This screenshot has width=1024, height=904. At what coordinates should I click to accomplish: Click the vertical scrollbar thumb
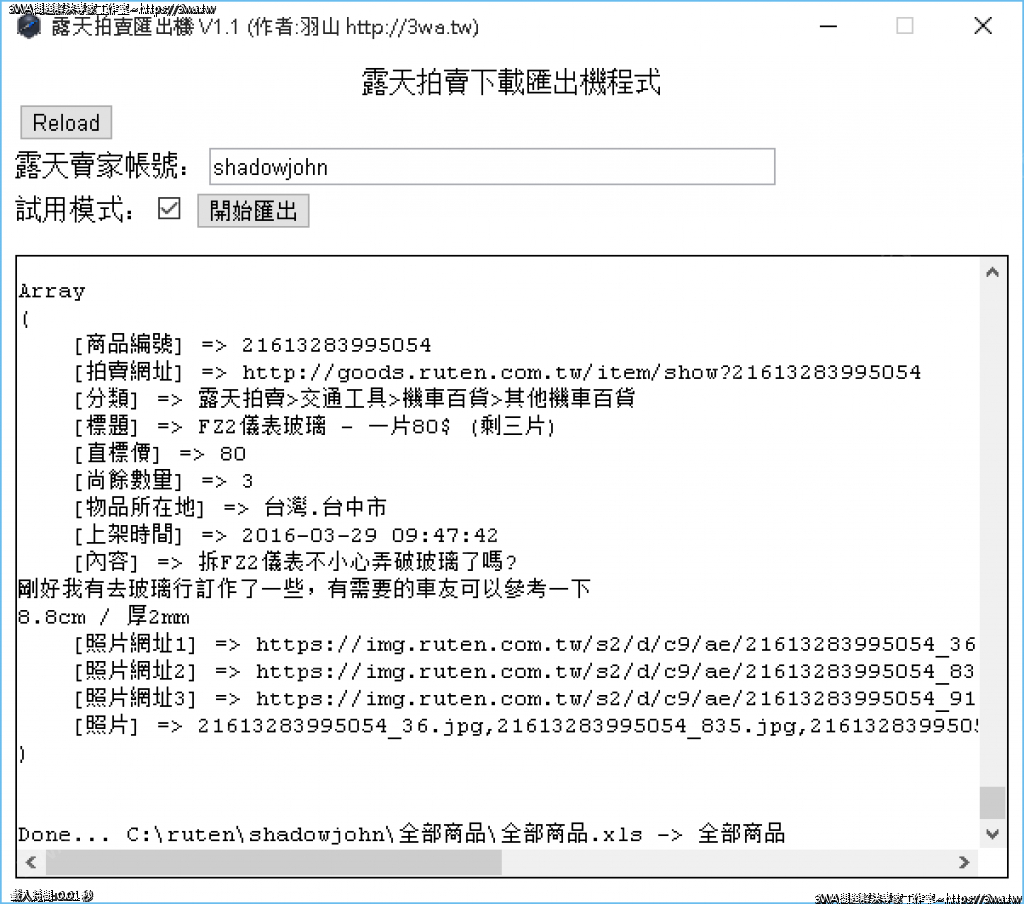tap(991, 802)
